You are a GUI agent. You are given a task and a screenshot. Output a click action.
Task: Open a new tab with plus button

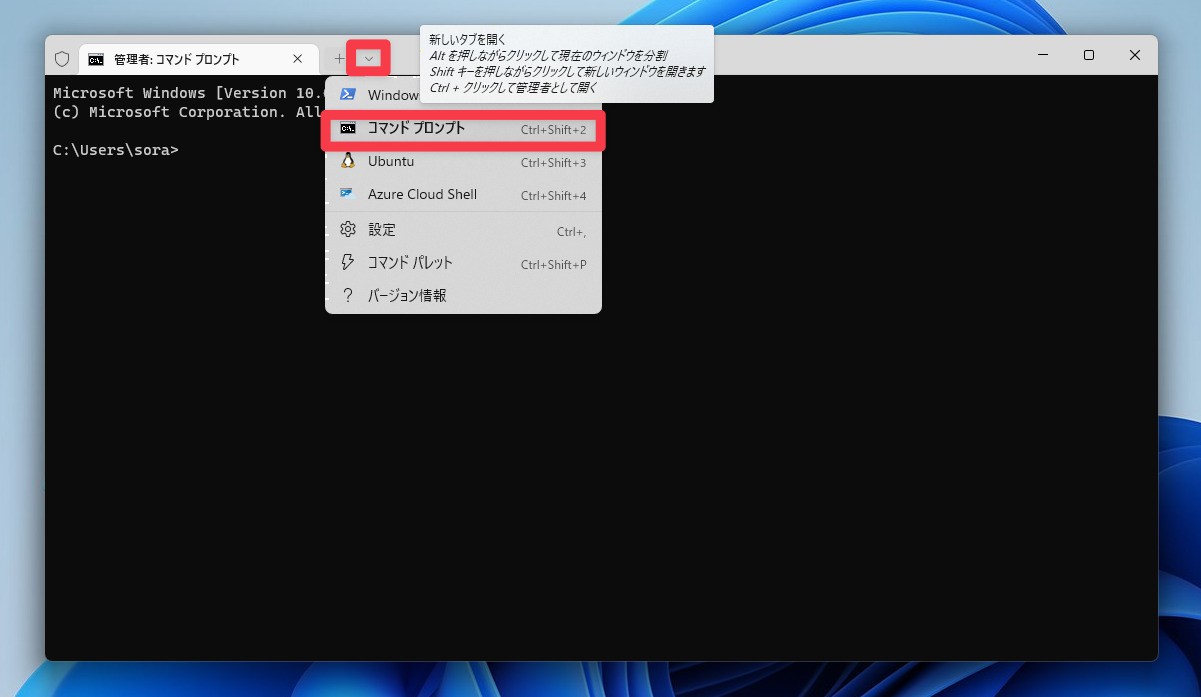[x=339, y=59]
